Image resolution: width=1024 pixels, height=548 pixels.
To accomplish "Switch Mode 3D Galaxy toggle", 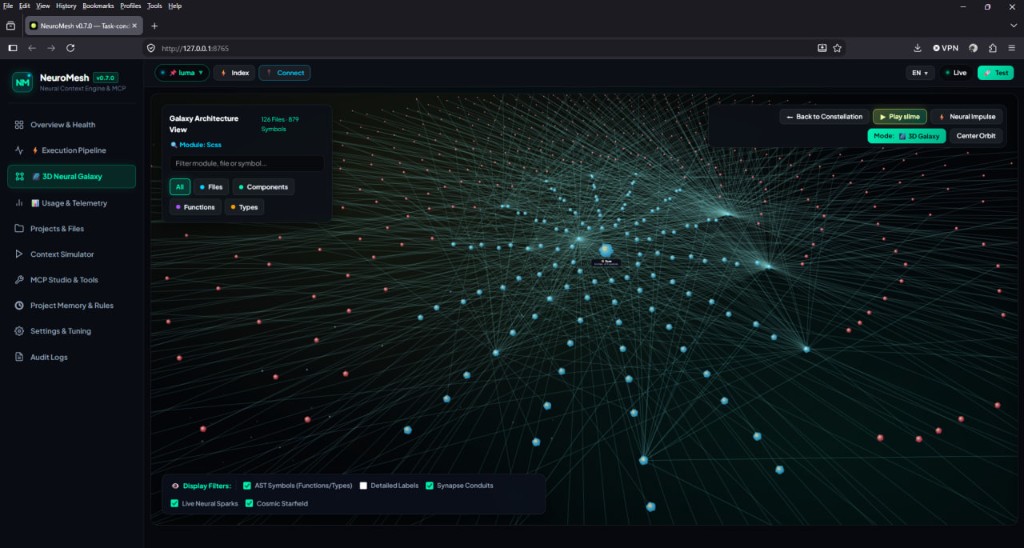I will 906,136.
